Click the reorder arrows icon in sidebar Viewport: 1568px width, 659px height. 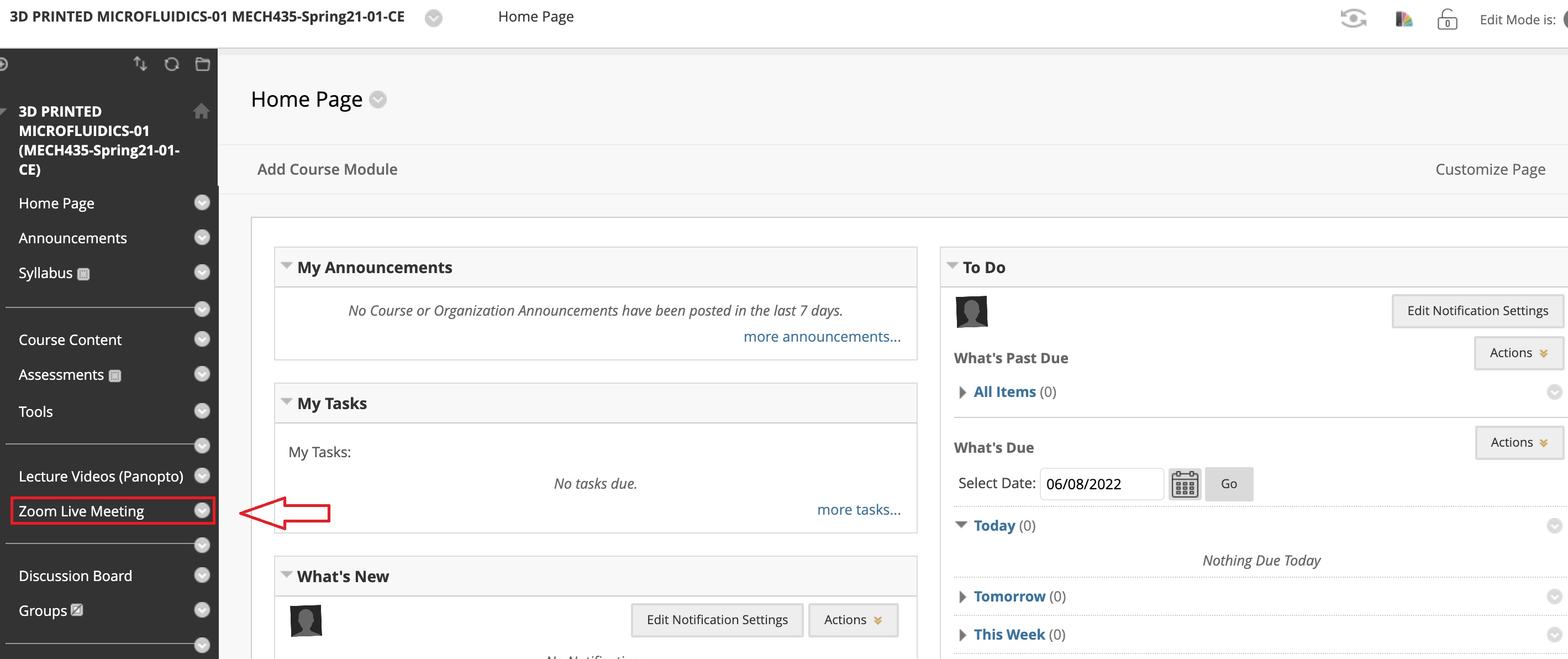[x=140, y=64]
